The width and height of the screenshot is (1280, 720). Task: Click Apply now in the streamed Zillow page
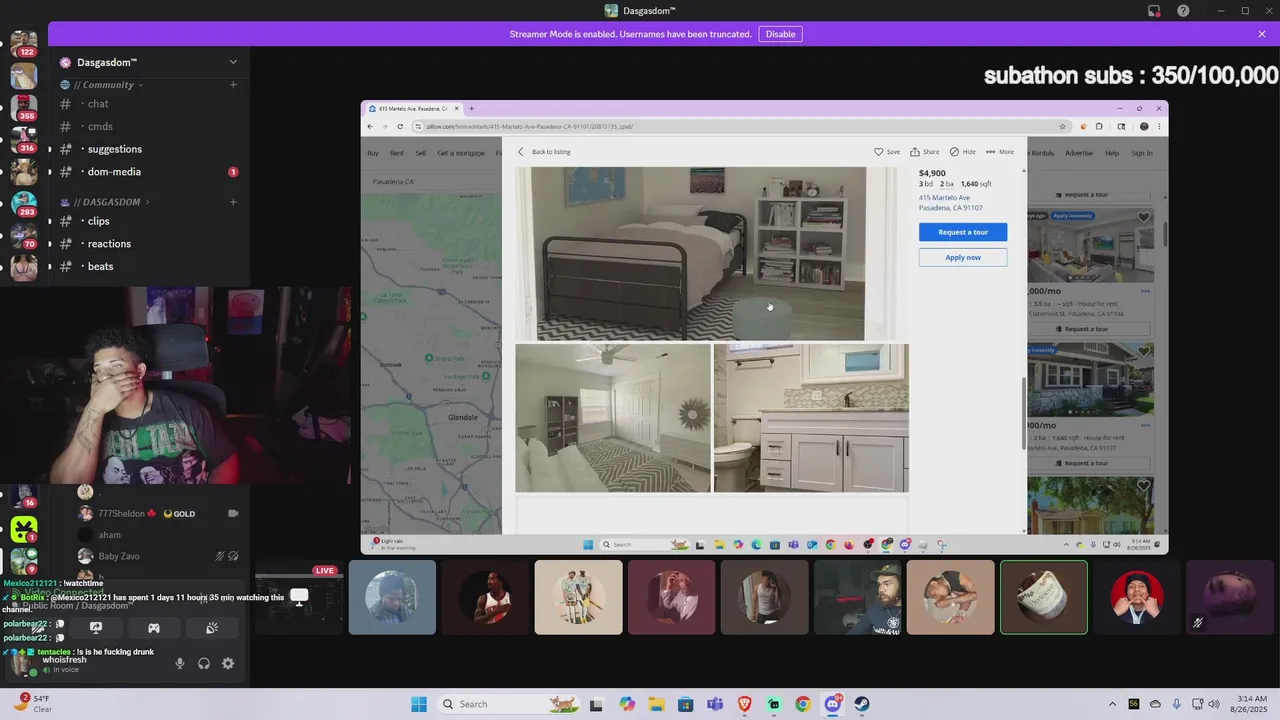coord(963,257)
